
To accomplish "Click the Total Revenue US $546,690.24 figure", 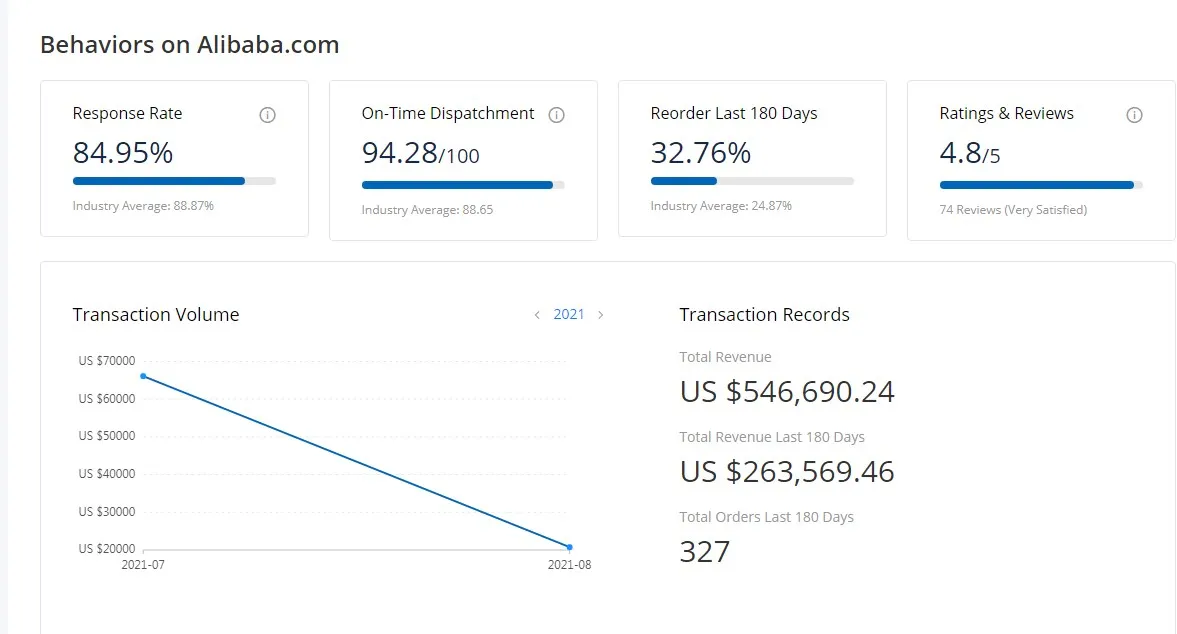I will coord(787,391).
